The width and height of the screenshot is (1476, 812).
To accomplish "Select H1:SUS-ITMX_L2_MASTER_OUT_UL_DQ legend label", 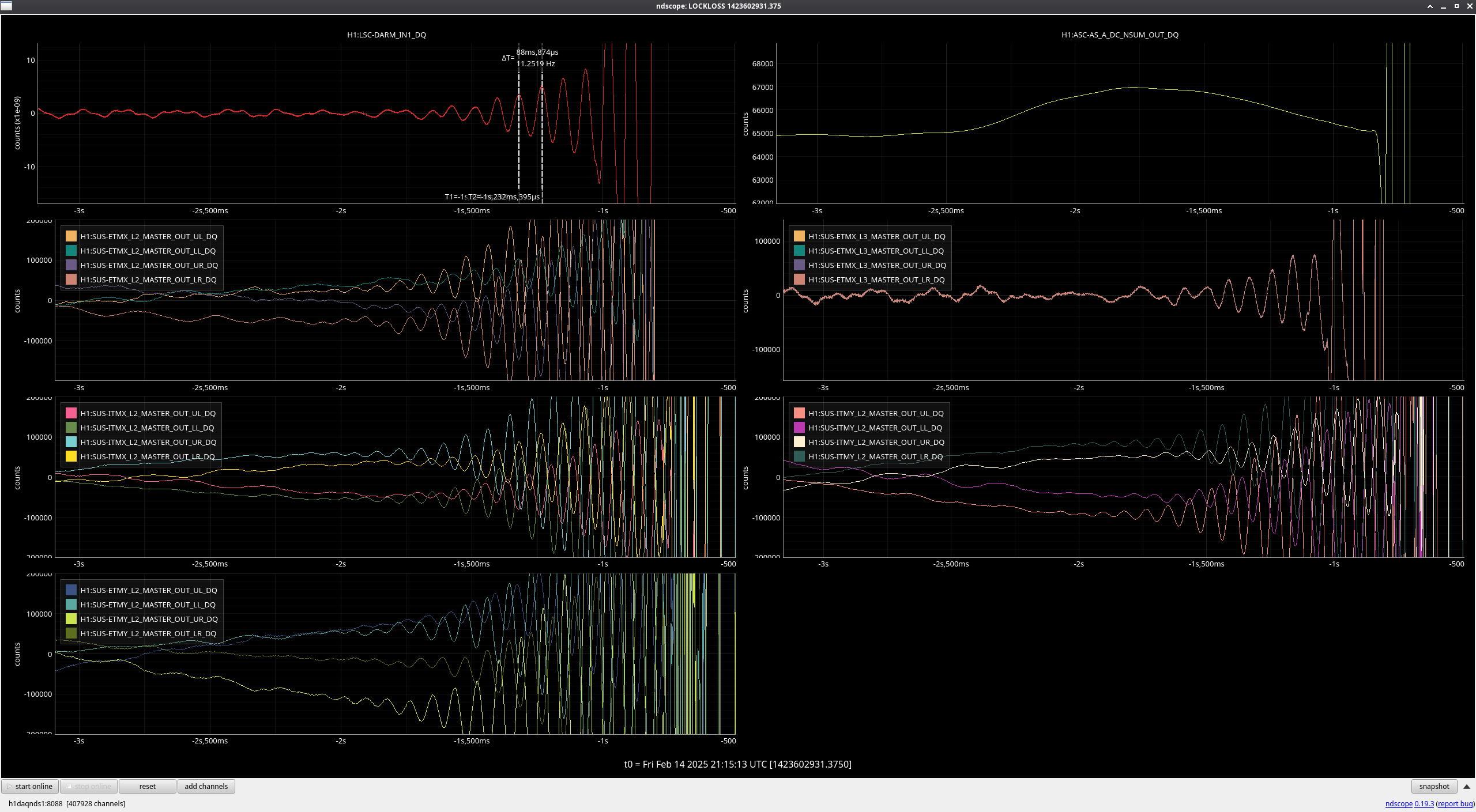I will (x=148, y=413).
